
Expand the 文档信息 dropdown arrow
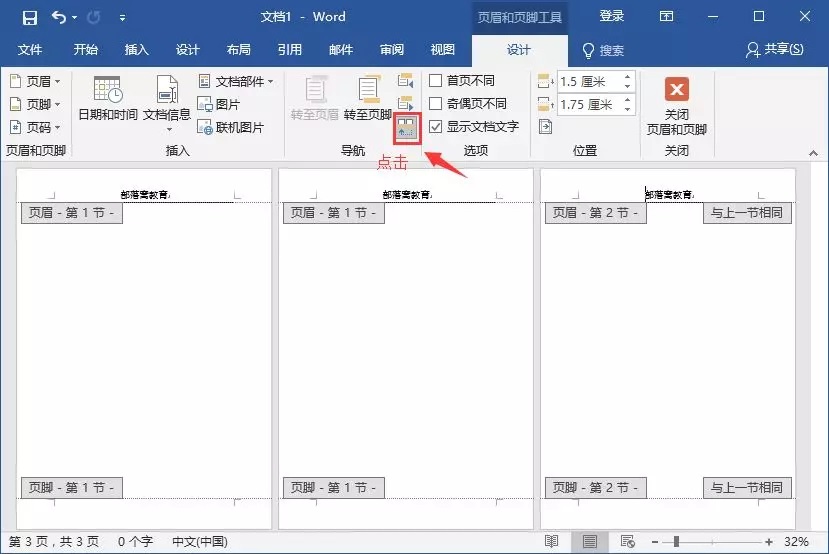click(x=169, y=130)
